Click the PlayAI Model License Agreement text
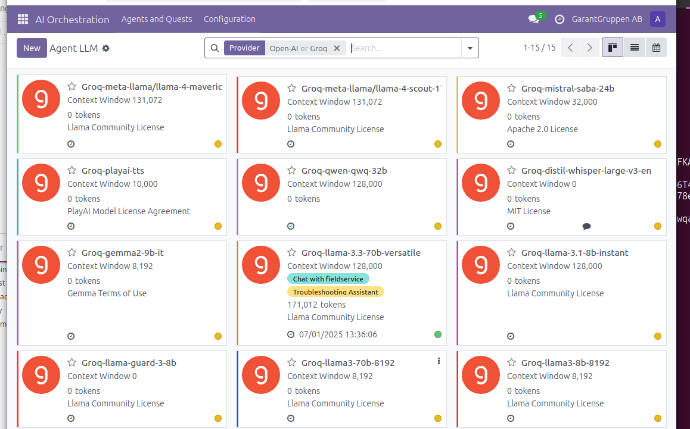The height and width of the screenshot is (429, 690). pyautogui.click(x=128, y=211)
